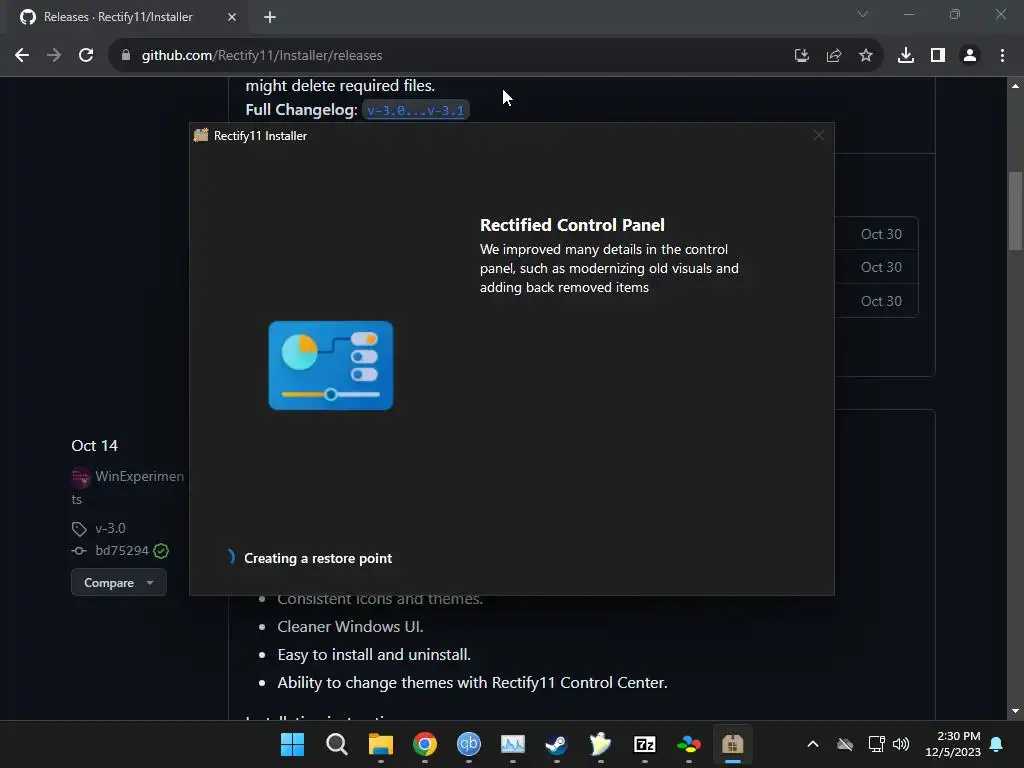Click the WinExperiments avatar
This screenshot has width=1024, height=768.
pyautogui.click(x=80, y=478)
